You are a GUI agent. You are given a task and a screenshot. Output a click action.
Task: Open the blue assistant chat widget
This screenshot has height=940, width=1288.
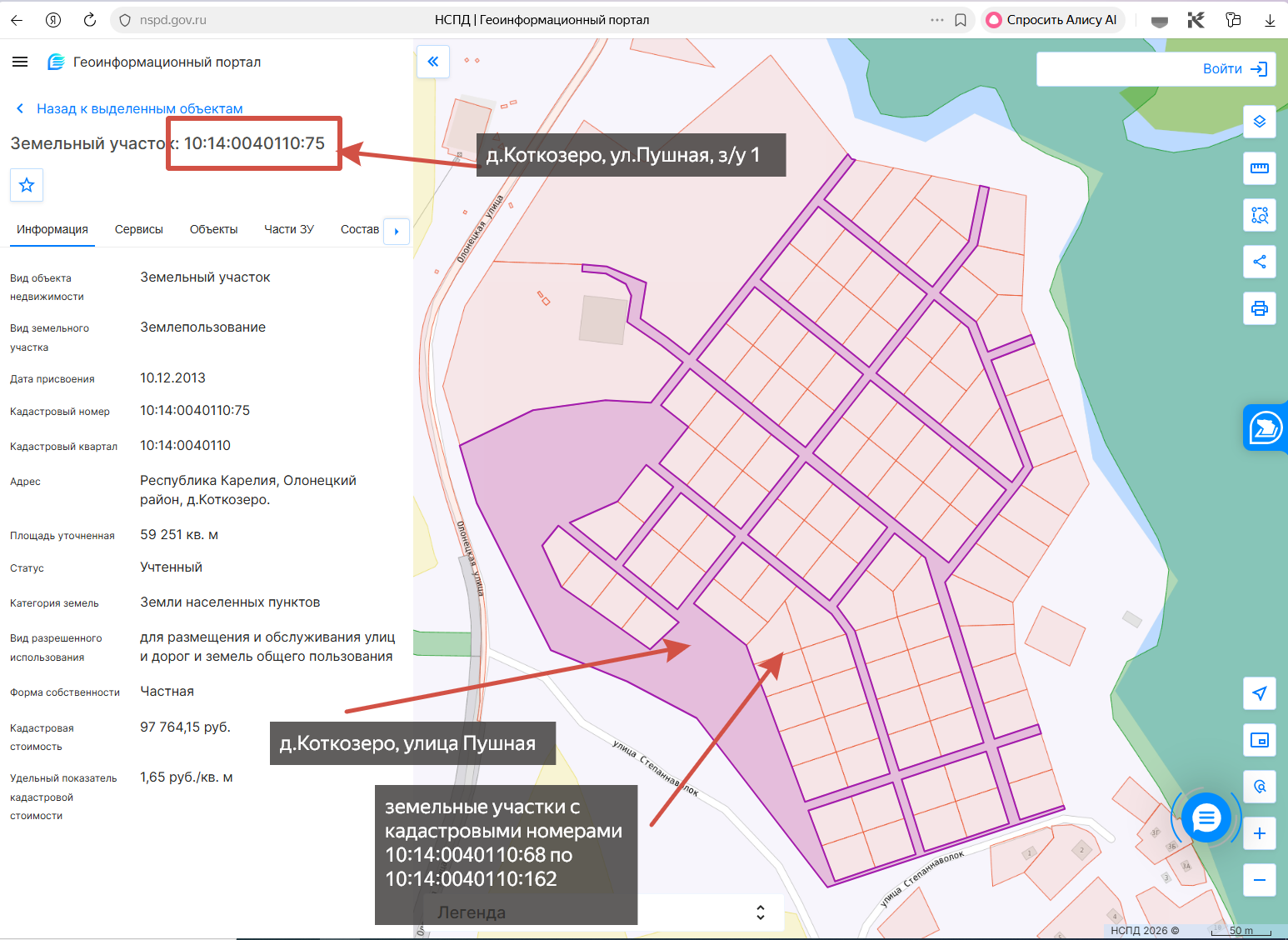coord(1266,428)
